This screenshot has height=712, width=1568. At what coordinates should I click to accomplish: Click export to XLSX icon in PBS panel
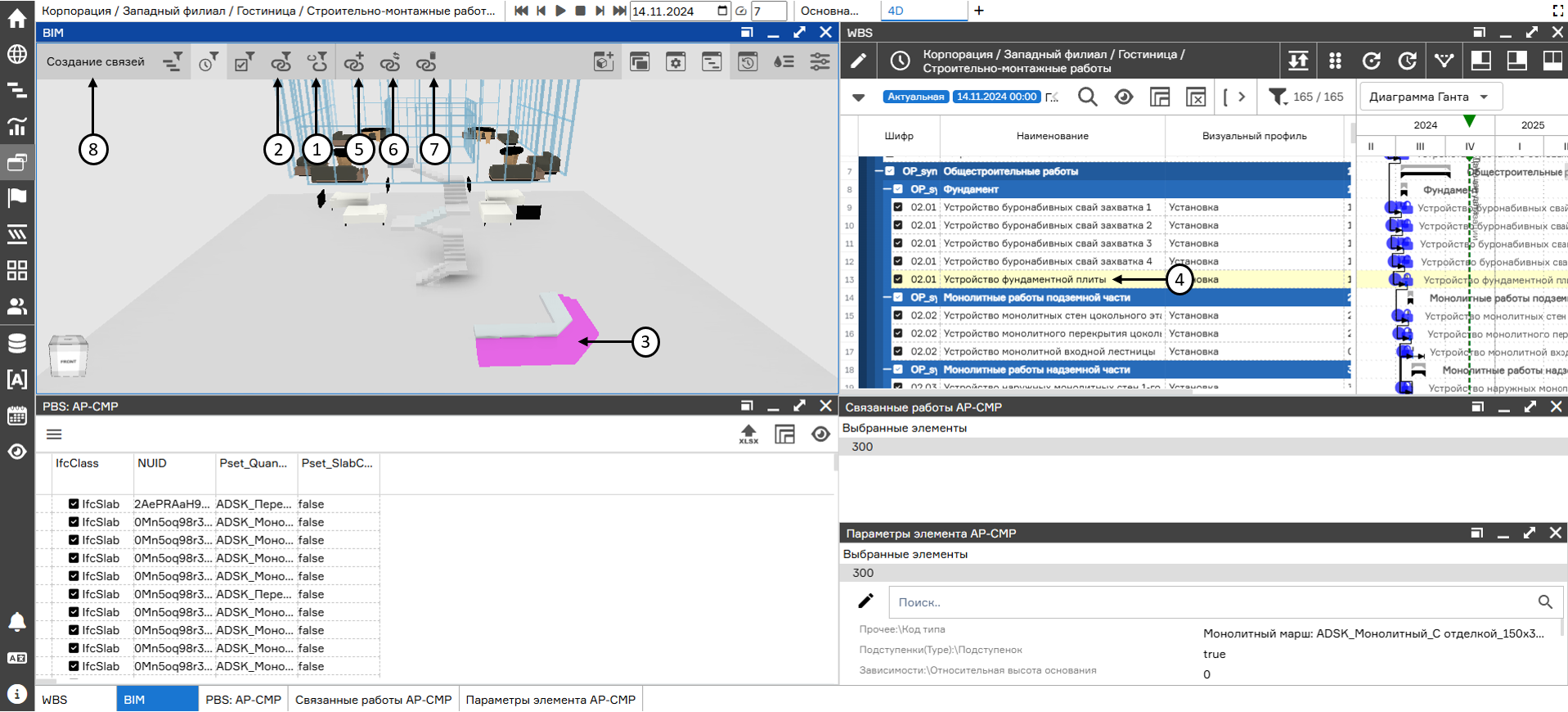748,435
